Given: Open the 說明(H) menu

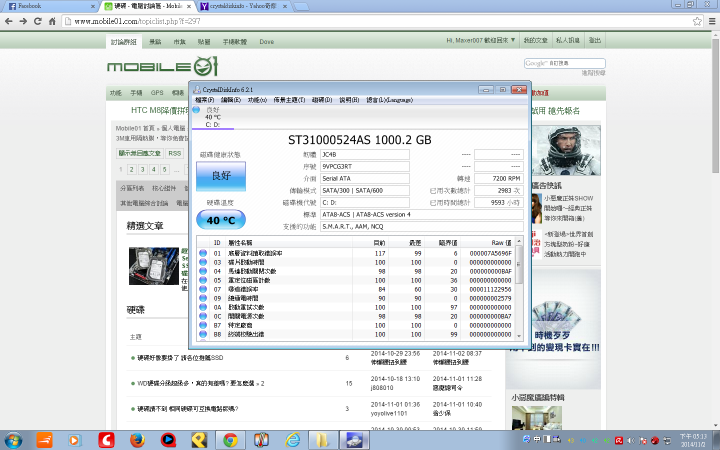Looking at the screenshot, I should tap(349, 100).
